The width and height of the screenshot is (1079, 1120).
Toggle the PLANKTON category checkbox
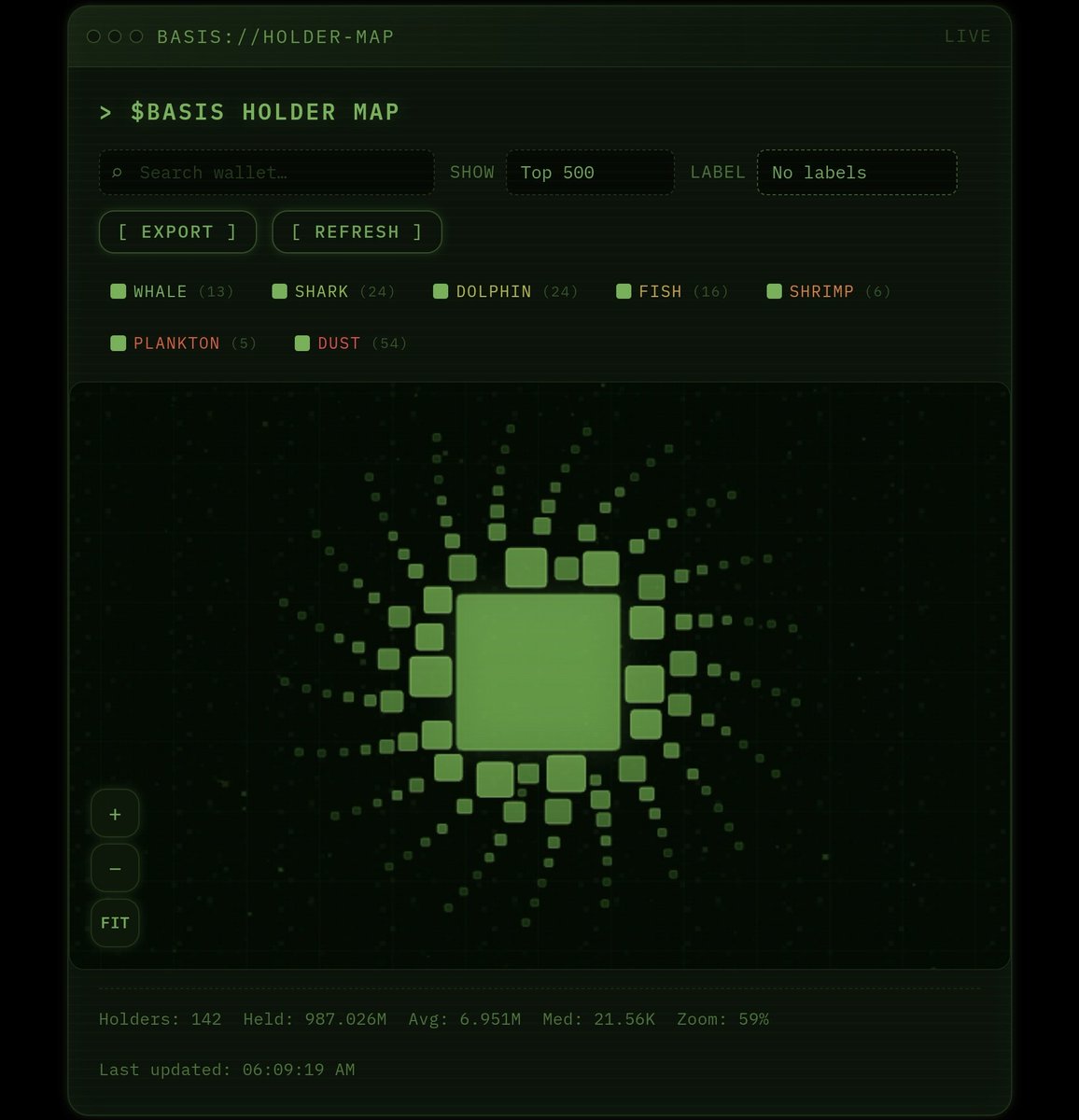tap(119, 343)
